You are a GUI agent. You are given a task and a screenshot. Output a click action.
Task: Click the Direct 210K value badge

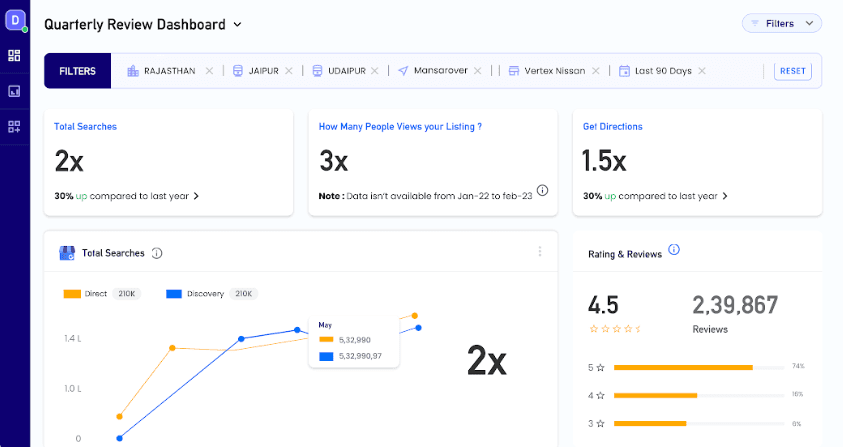click(x=127, y=294)
